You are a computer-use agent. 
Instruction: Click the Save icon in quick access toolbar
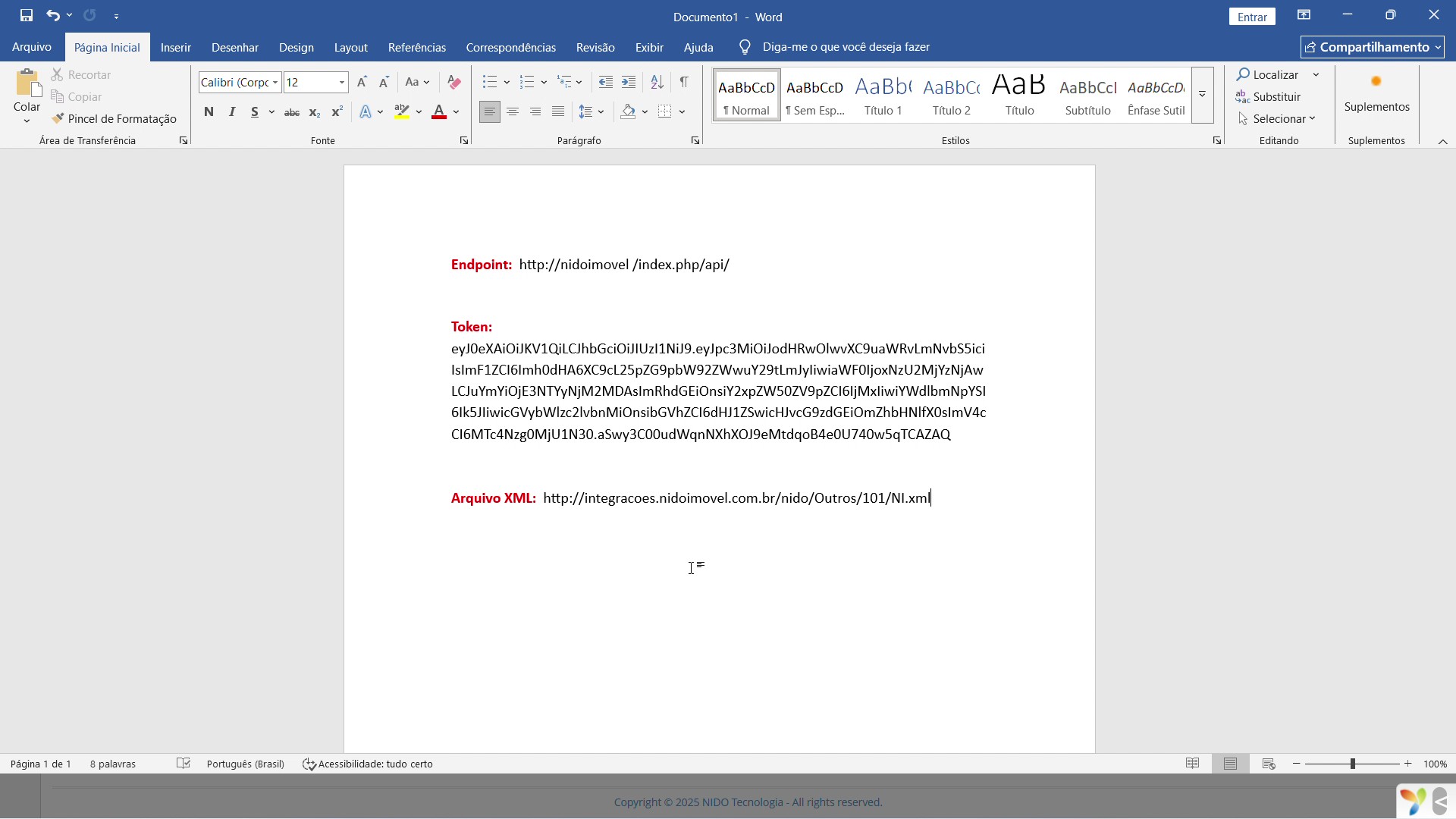click(x=27, y=15)
